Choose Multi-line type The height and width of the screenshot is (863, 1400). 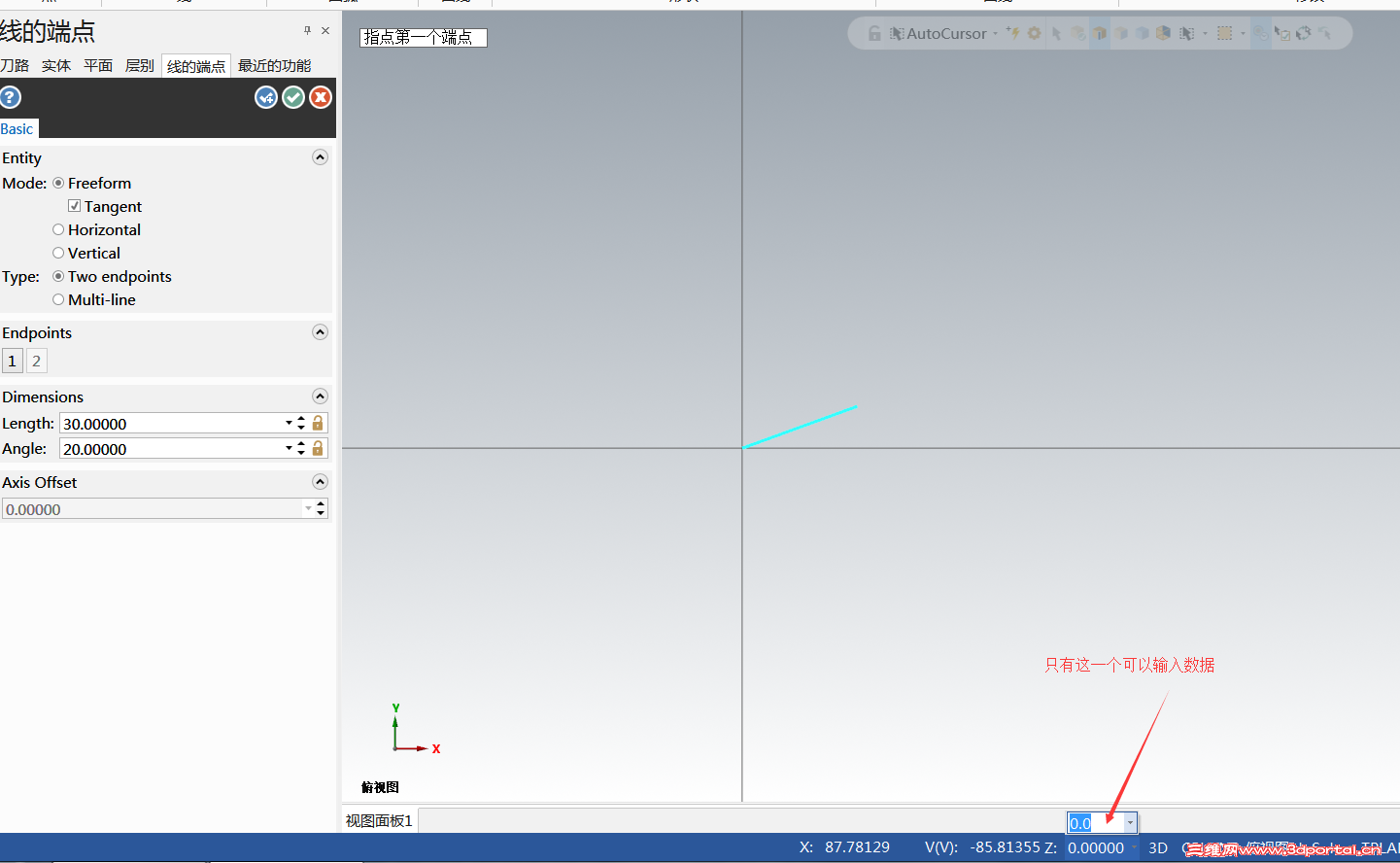94,299
